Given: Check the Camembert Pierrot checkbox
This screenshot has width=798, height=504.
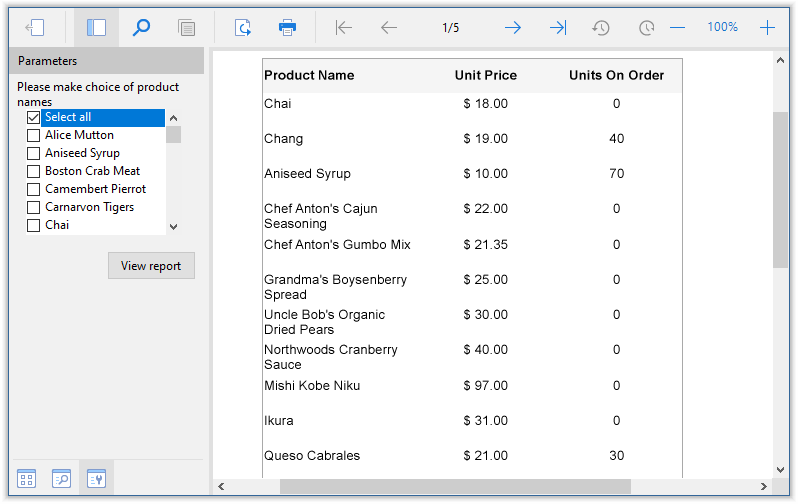Looking at the screenshot, I should pyautogui.click(x=34, y=189).
